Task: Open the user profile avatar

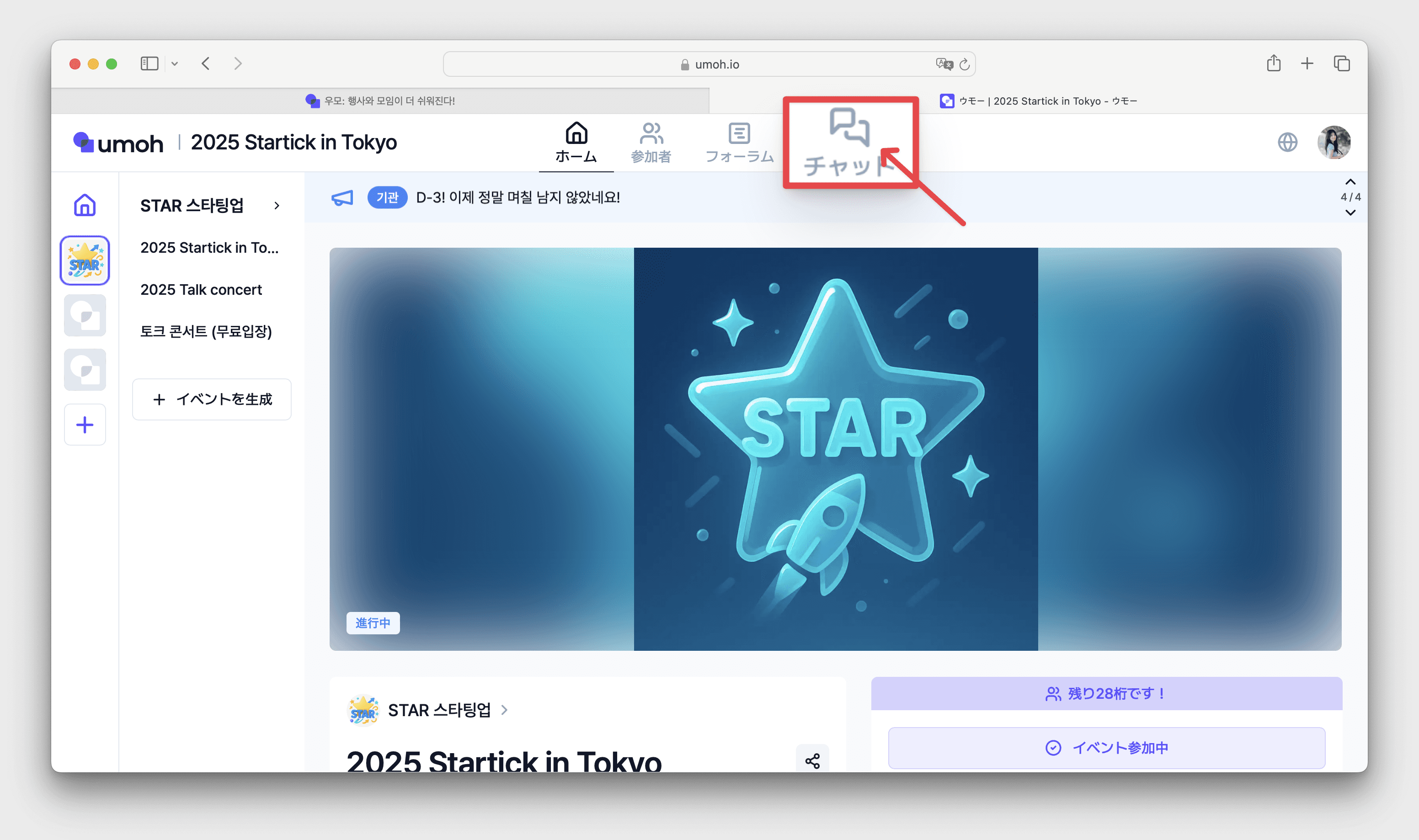Action: point(1334,142)
